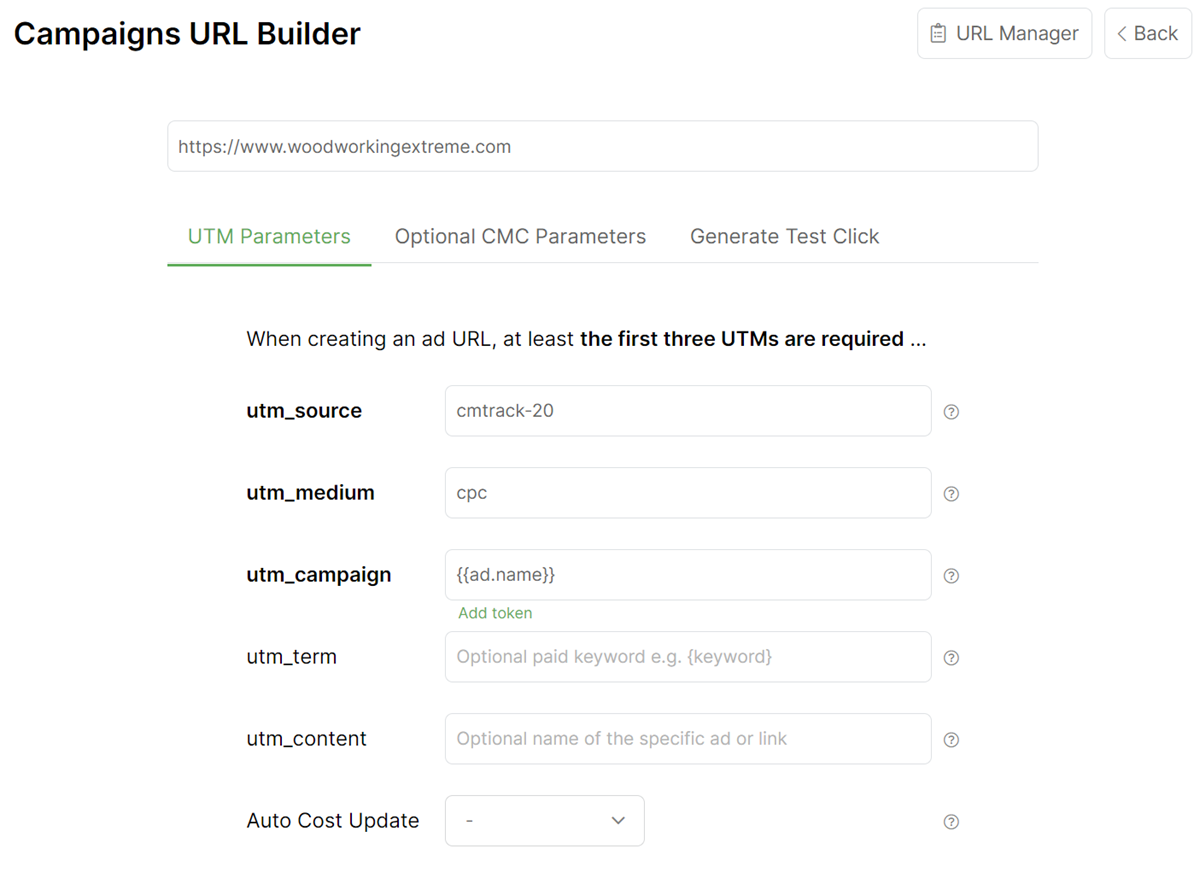Show help for utm_content field
The image size is (1200, 872).
click(x=951, y=740)
